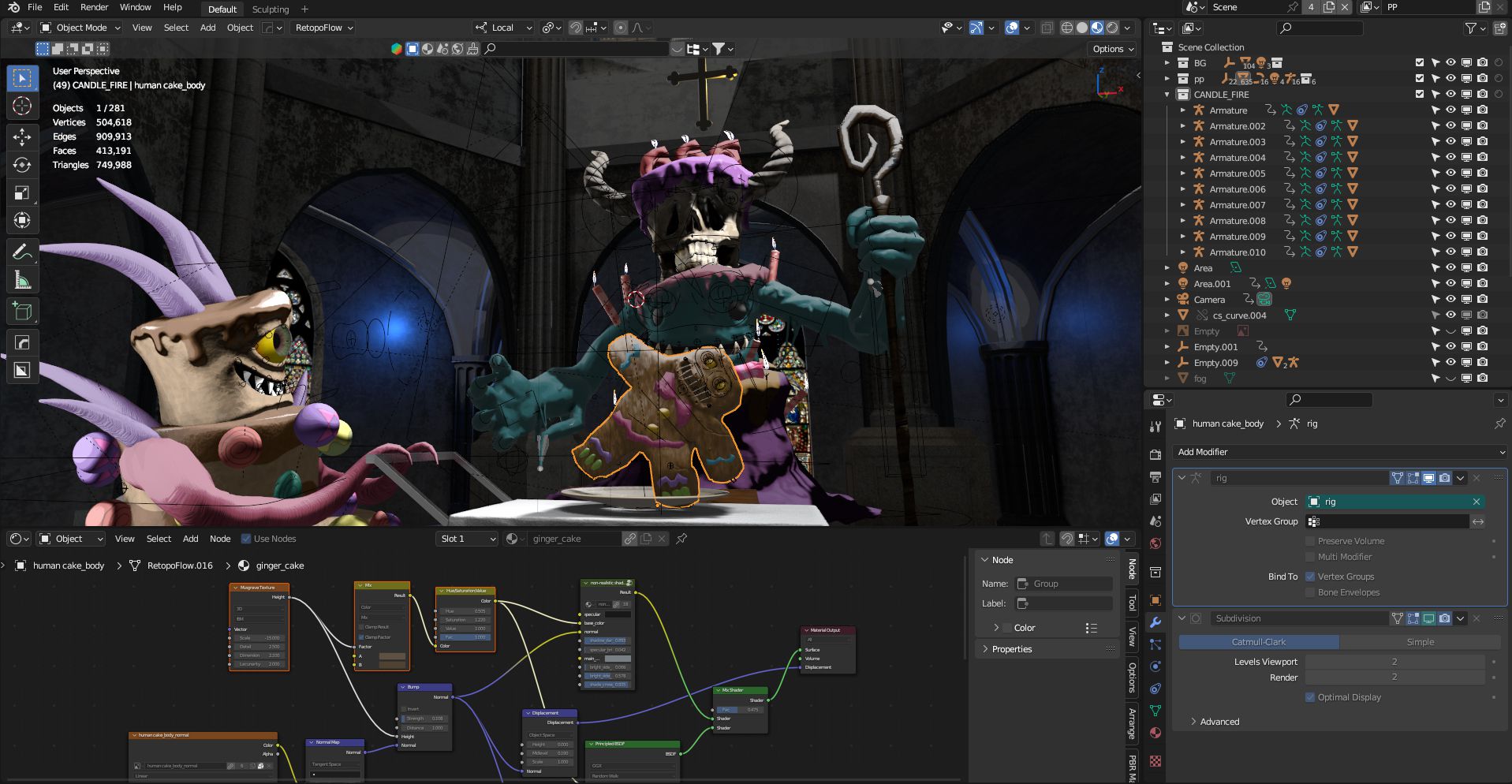This screenshot has height=784, width=1512.
Task: Enable the Preserve Volume checkbox
Action: point(1310,541)
